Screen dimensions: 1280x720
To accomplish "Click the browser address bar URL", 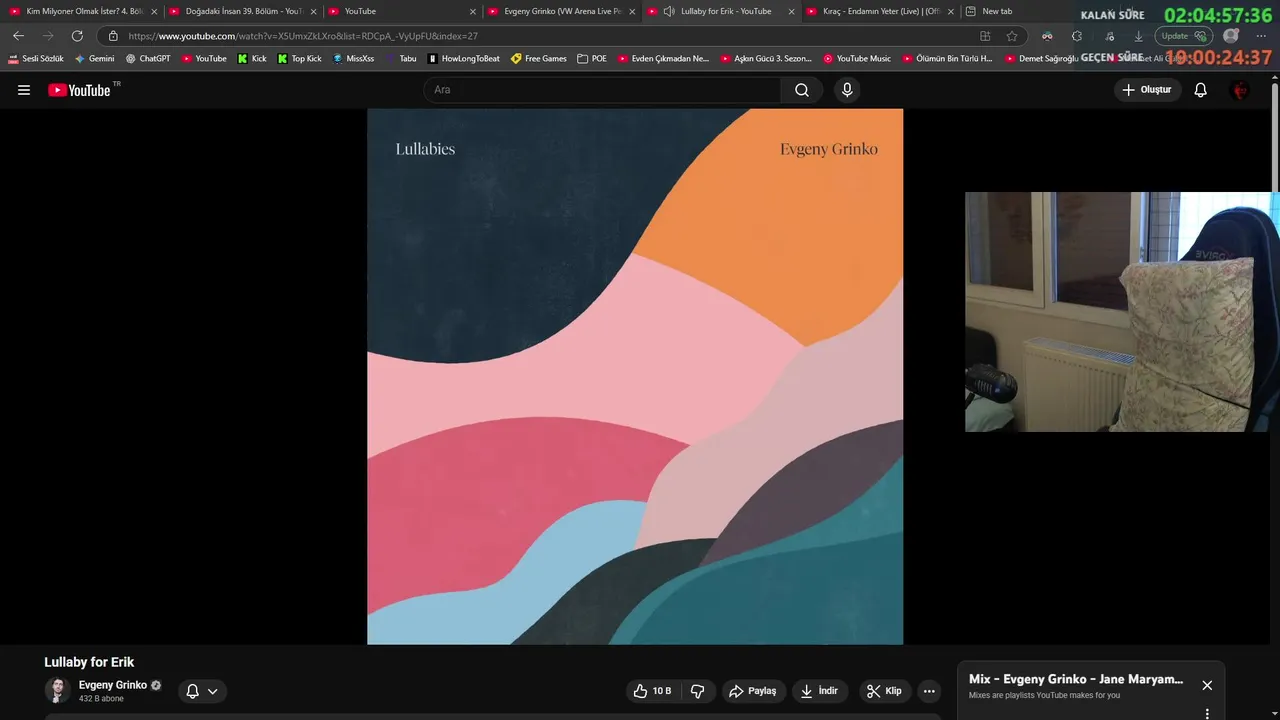I will point(303,36).
